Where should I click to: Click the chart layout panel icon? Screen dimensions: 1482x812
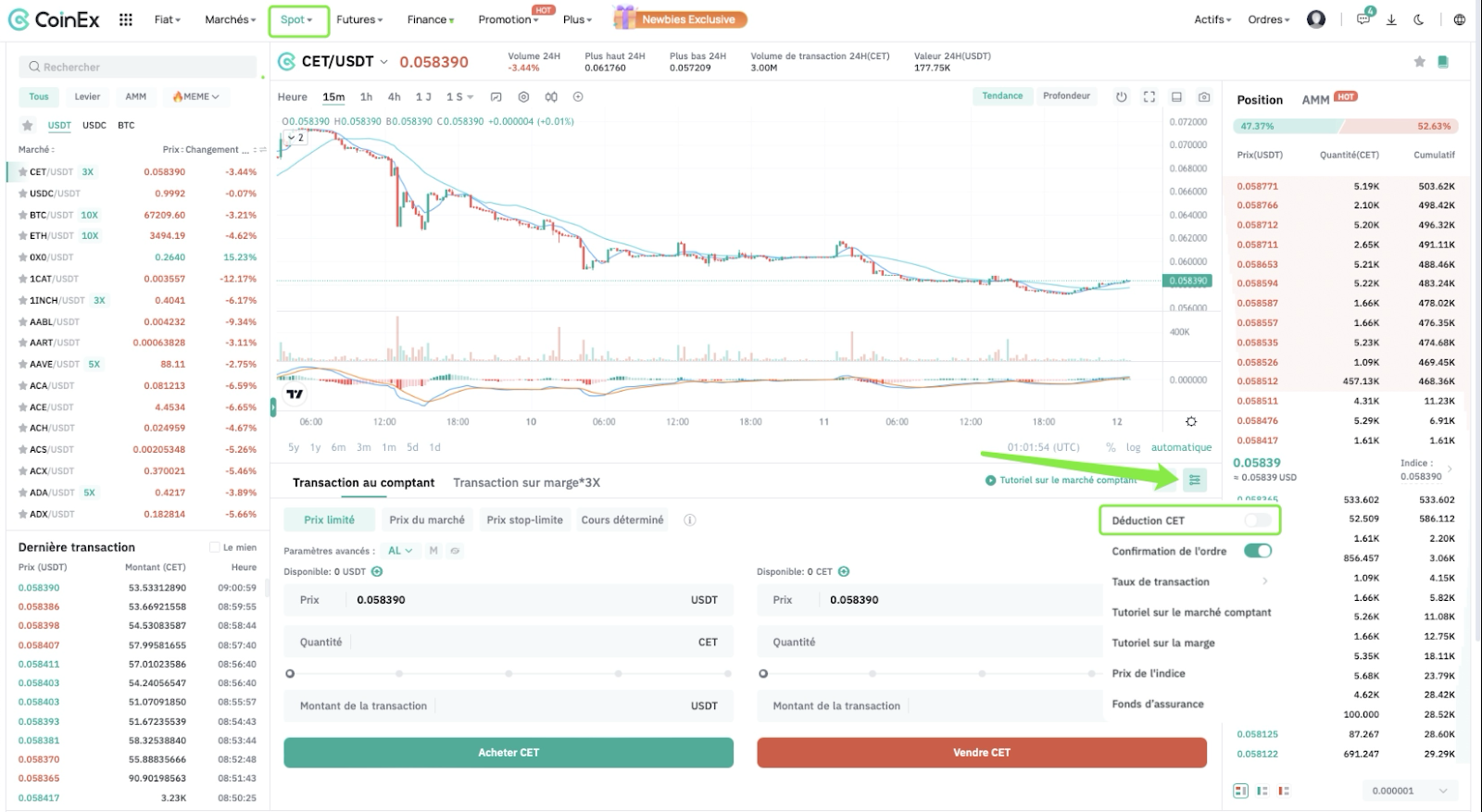tap(1176, 97)
